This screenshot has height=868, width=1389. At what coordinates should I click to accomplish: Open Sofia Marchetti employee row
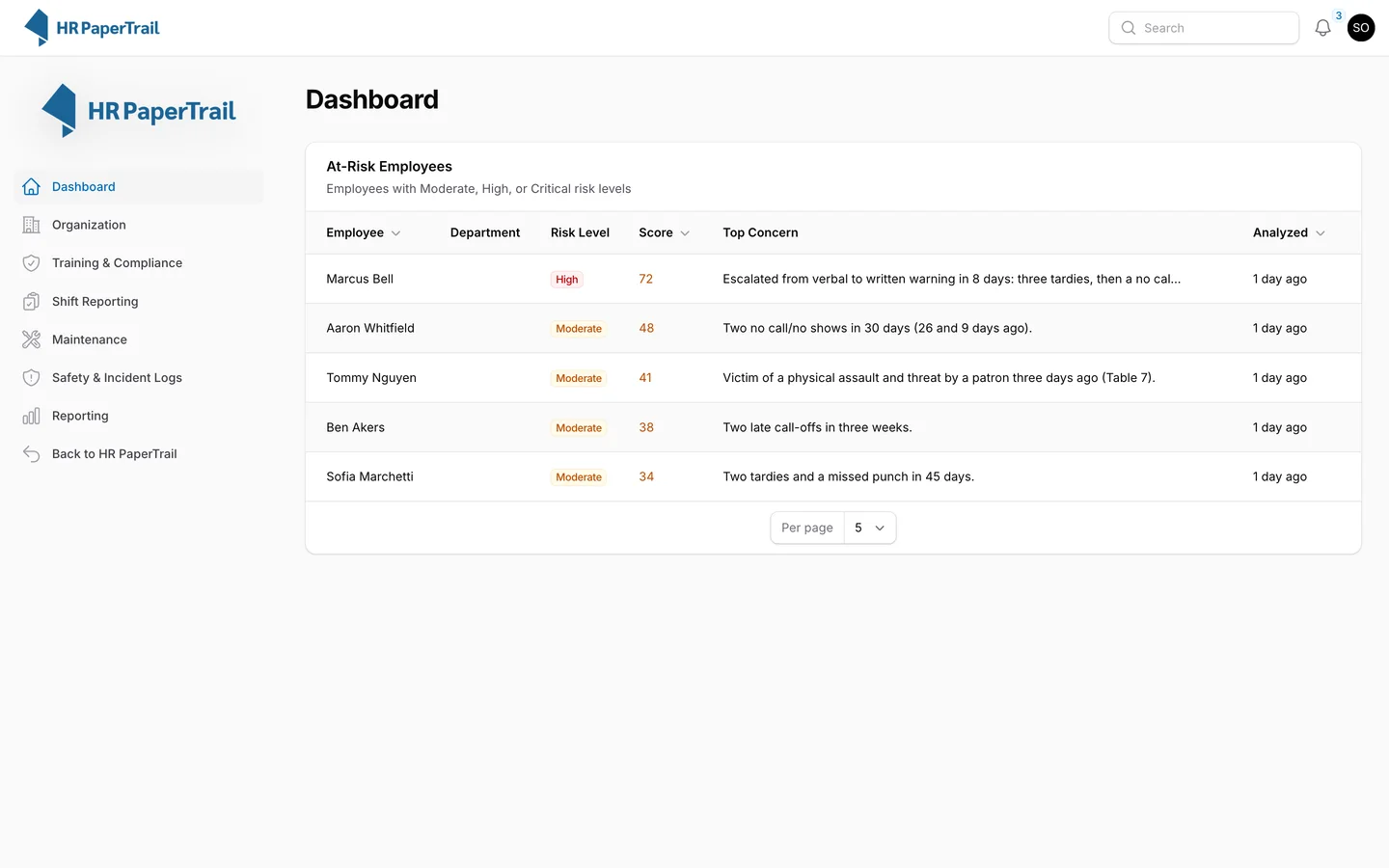pos(833,476)
